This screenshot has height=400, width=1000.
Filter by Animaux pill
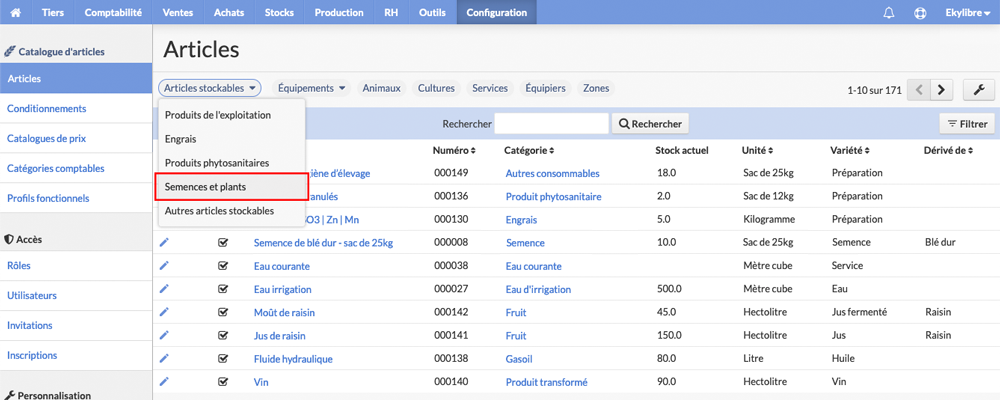(x=381, y=88)
